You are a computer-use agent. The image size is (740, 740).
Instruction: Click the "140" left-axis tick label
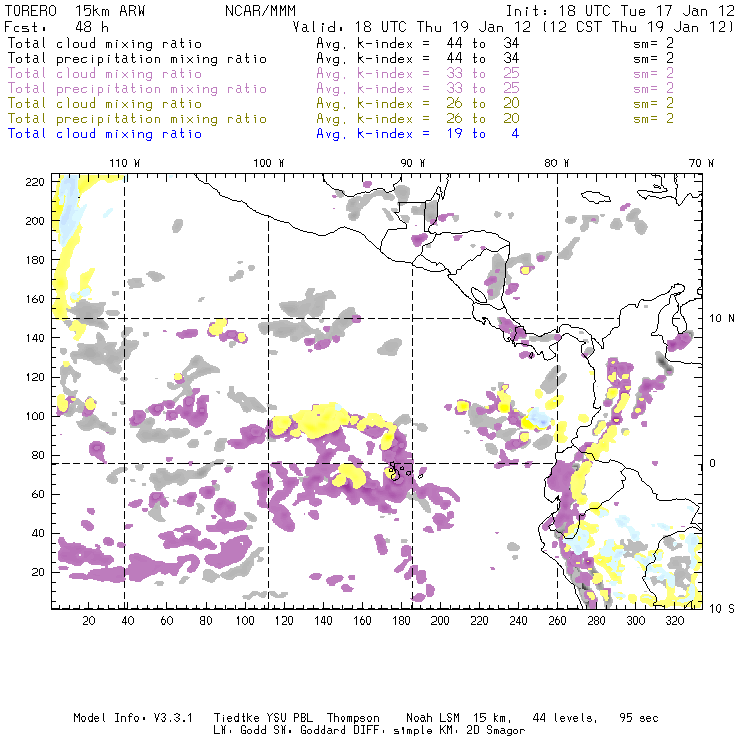click(34, 338)
